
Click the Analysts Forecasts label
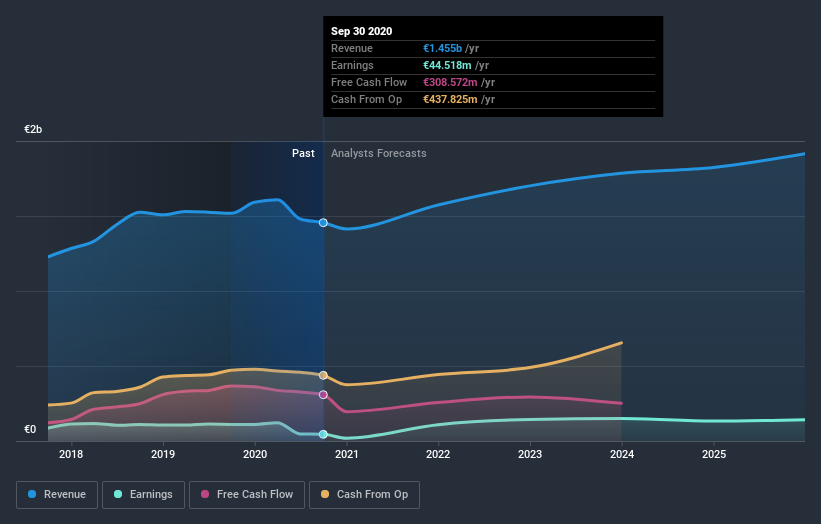point(379,153)
